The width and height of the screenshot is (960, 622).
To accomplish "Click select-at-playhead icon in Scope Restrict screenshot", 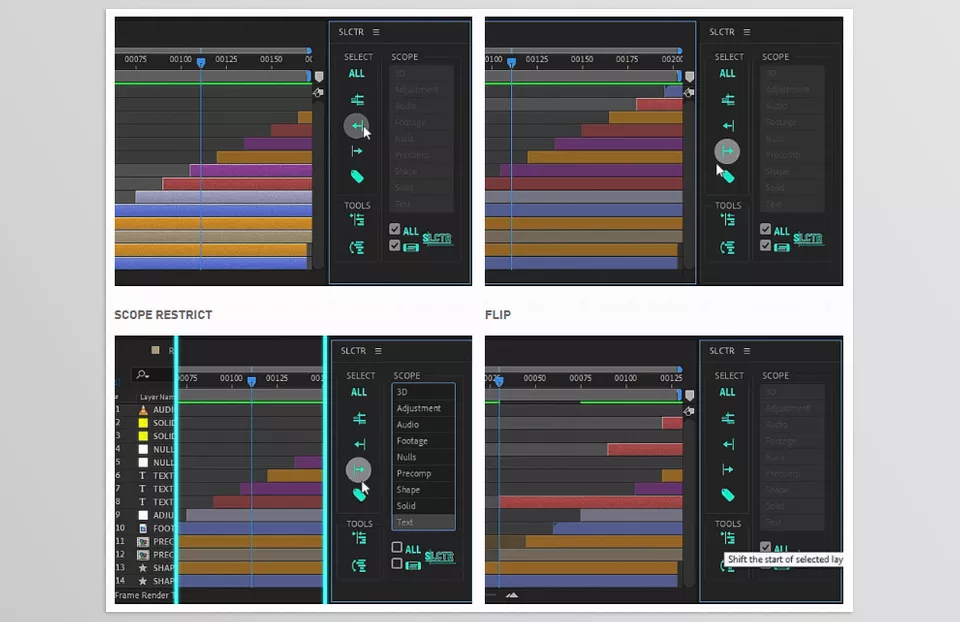I will (359, 418).
